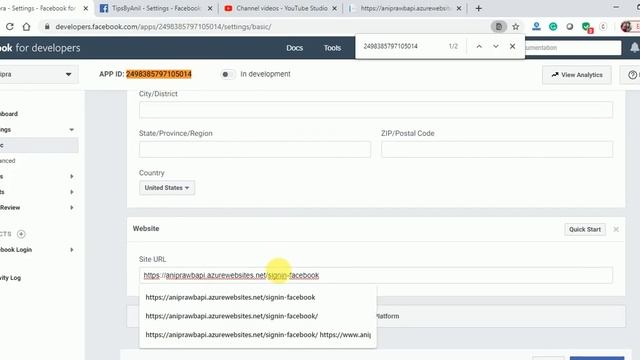Click the Facebook for developers logo

pos(40,48)
